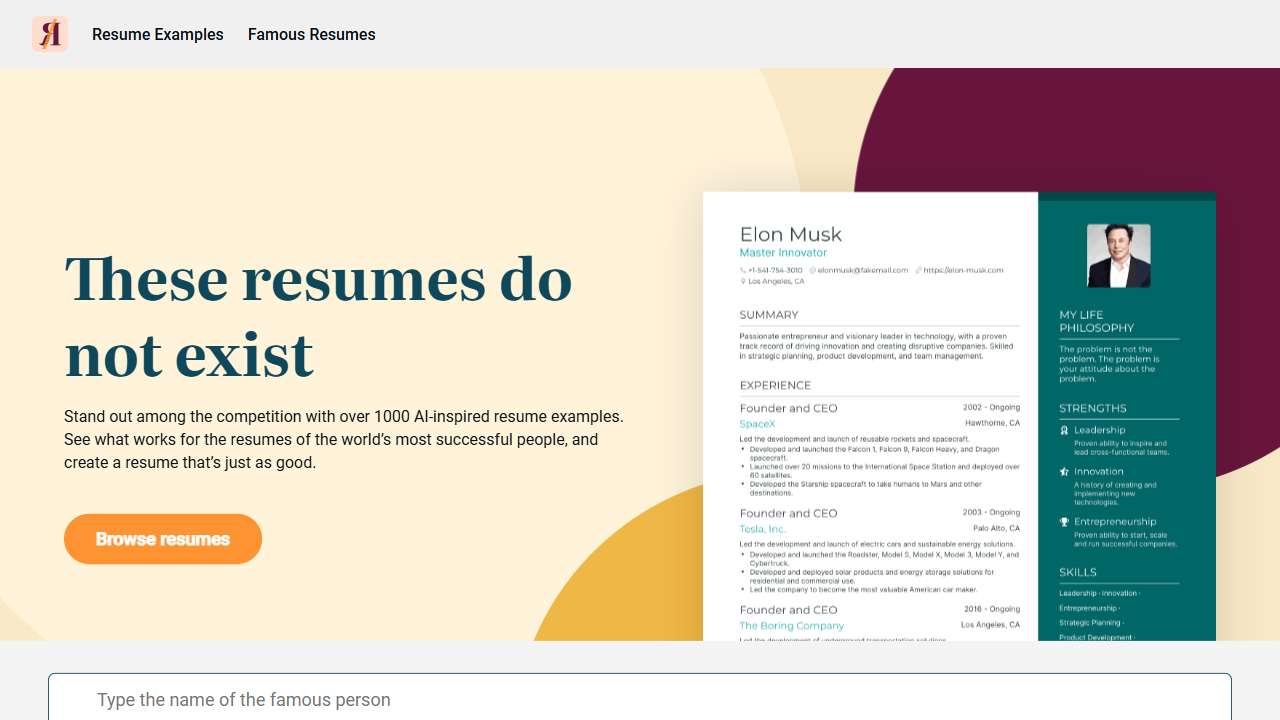Select the star icon beside Innovation strength
The image size is (1280, 720).
pos(1064,471)
